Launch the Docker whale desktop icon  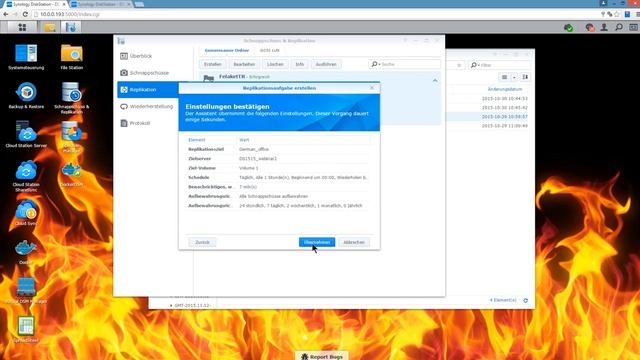pos(26,252)
